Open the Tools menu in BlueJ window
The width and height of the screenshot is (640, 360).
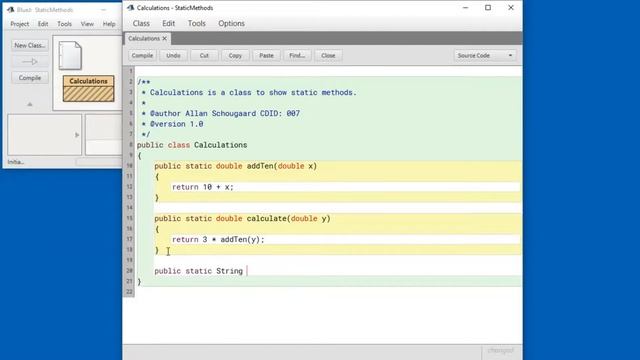point(64,24)
